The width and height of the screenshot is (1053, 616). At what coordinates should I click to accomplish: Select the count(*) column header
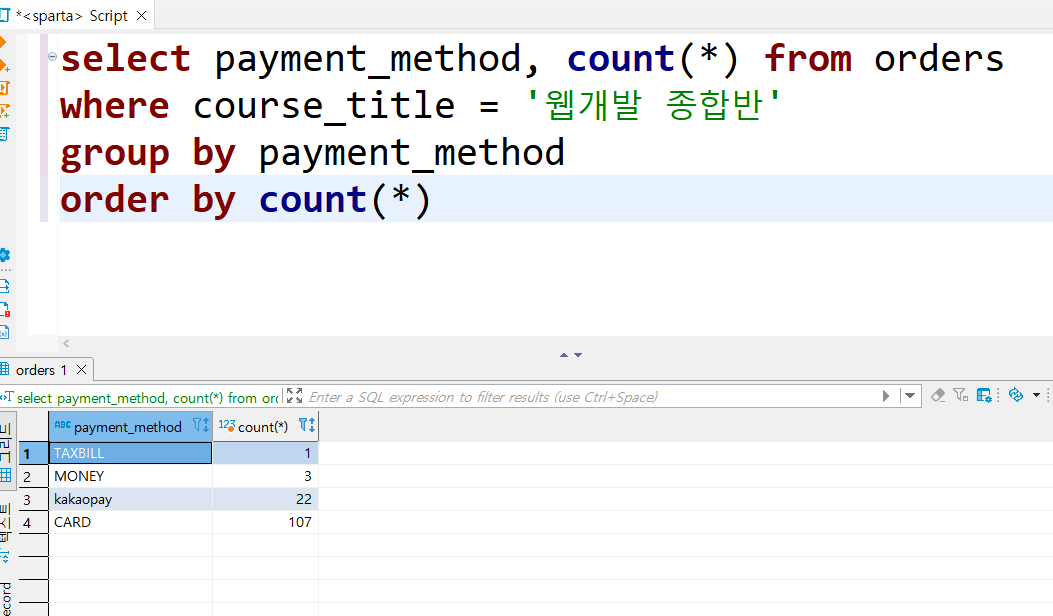(x=263, y=427)
